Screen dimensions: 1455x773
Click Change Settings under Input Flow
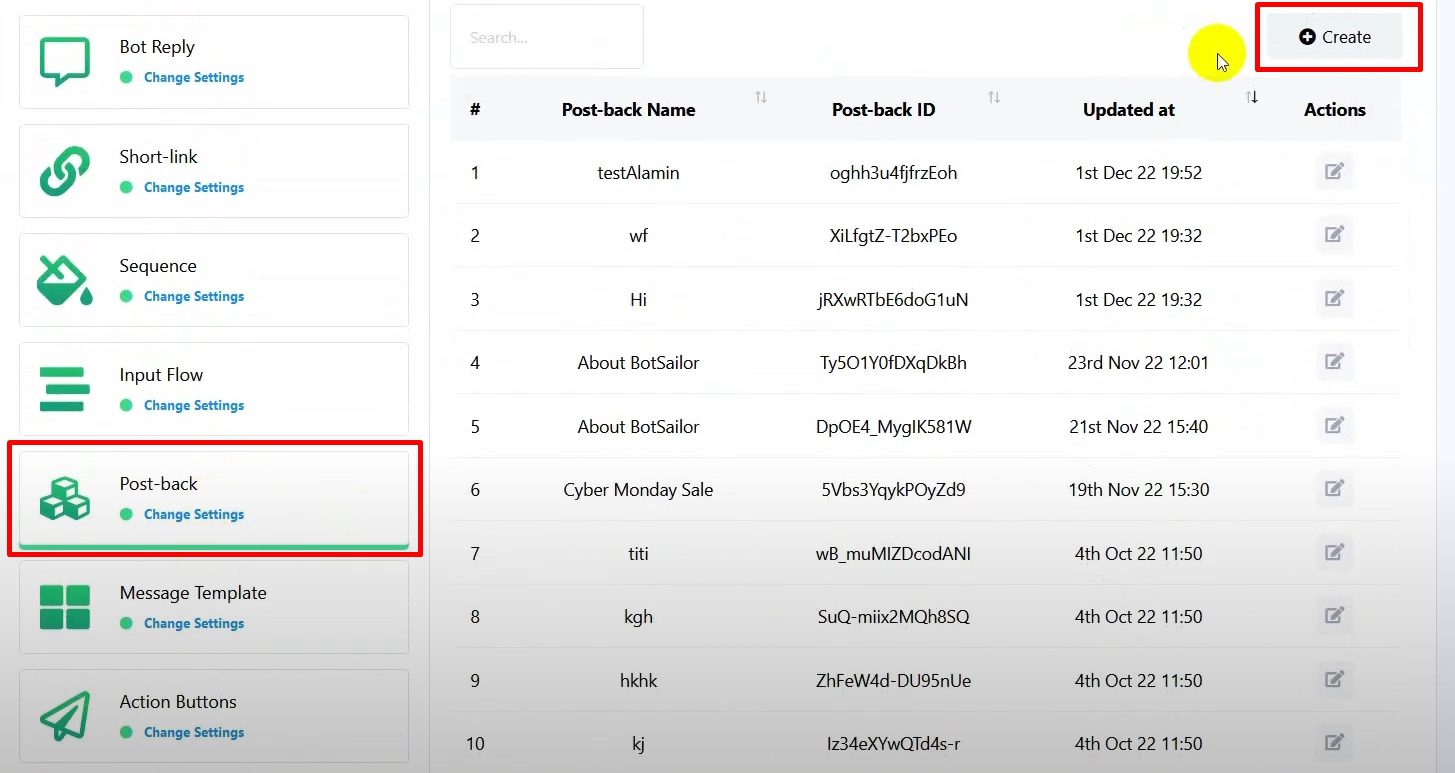193,406
